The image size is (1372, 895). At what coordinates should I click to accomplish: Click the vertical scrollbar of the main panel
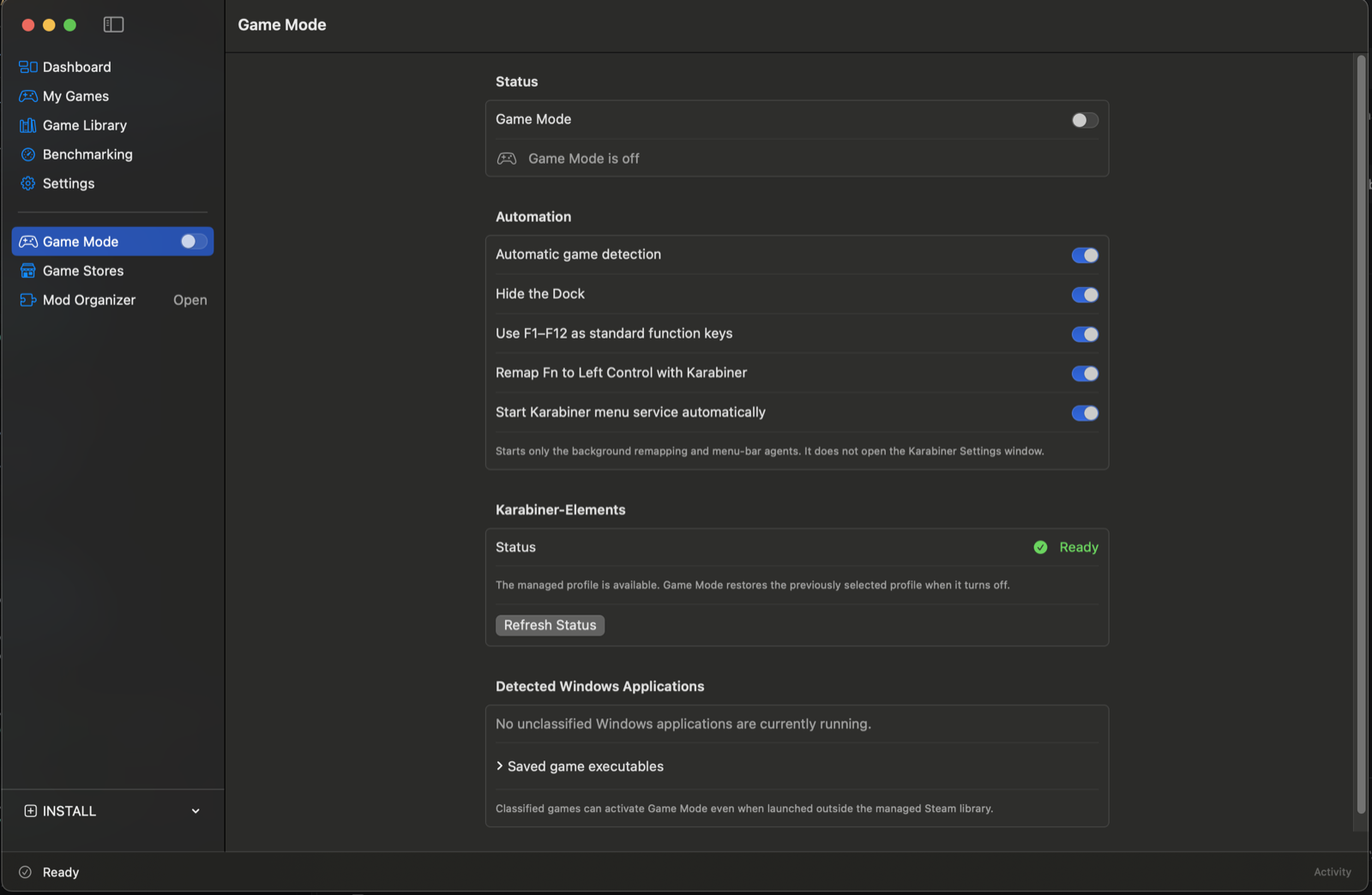[x=1360, y=435]
